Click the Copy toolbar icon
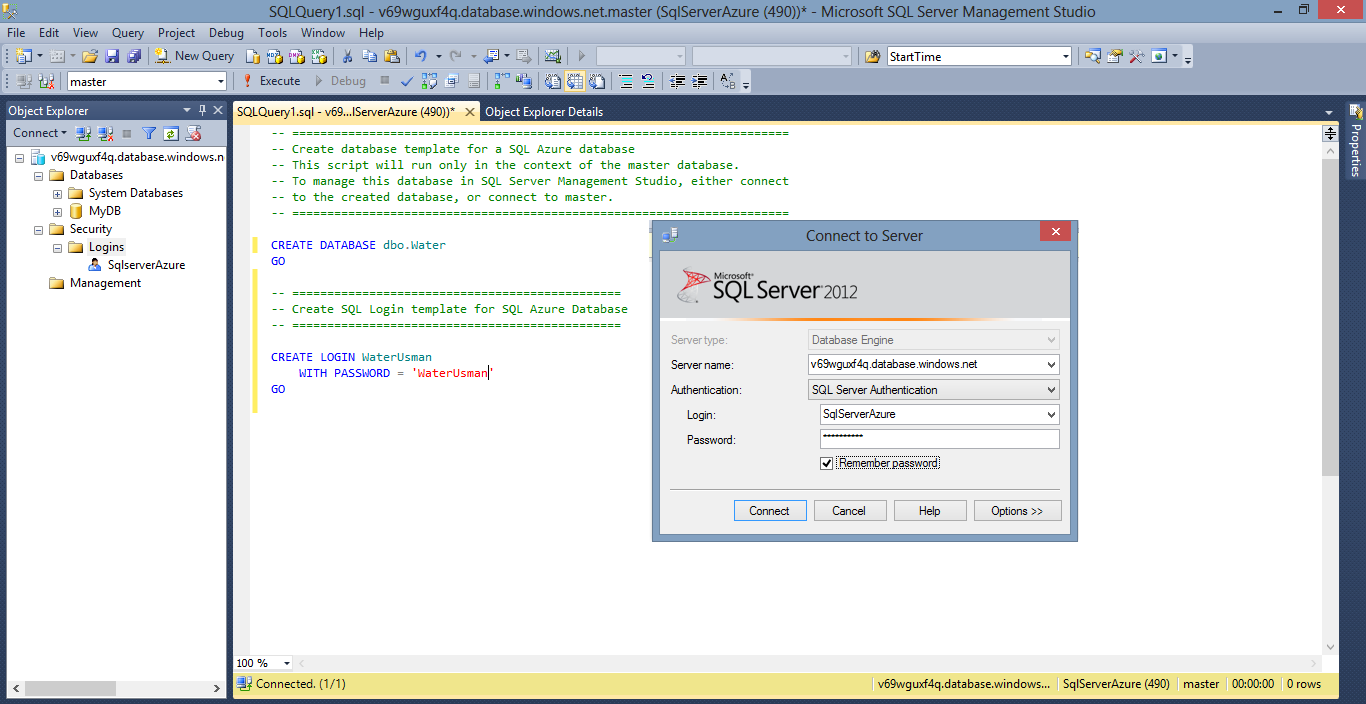The image size is (1366, 704). click(x=369, y=56)
